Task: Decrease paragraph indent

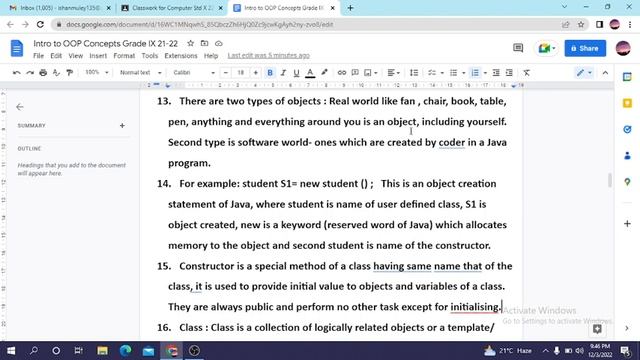Action: coord(496,73)
